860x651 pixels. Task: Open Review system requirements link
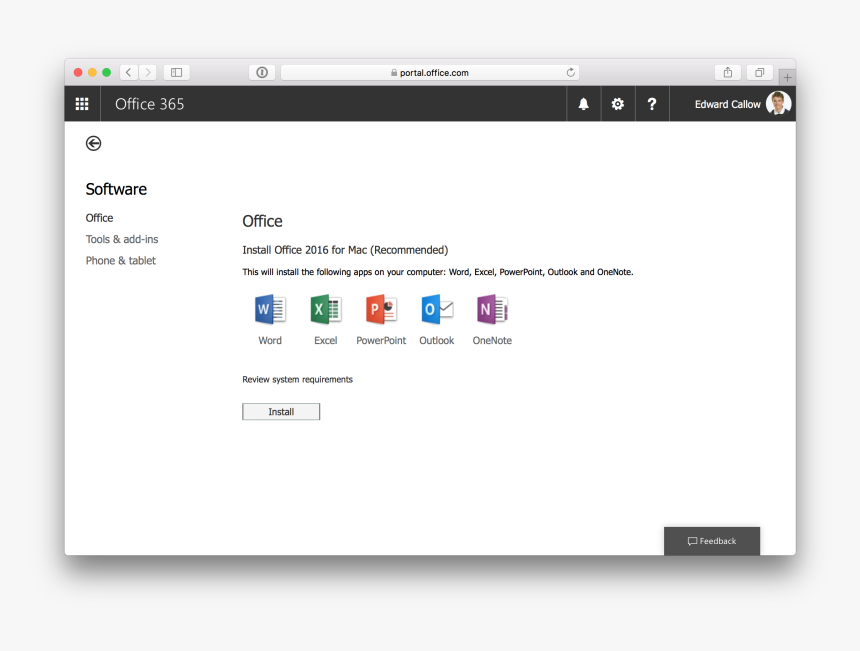(297, 380)
